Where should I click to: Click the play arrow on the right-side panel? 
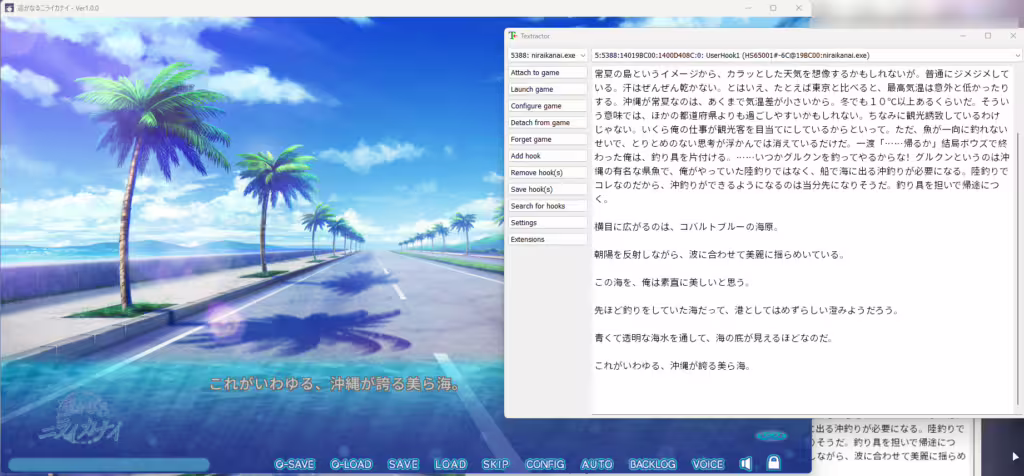pyautogui.click(x=1016, y=456)
